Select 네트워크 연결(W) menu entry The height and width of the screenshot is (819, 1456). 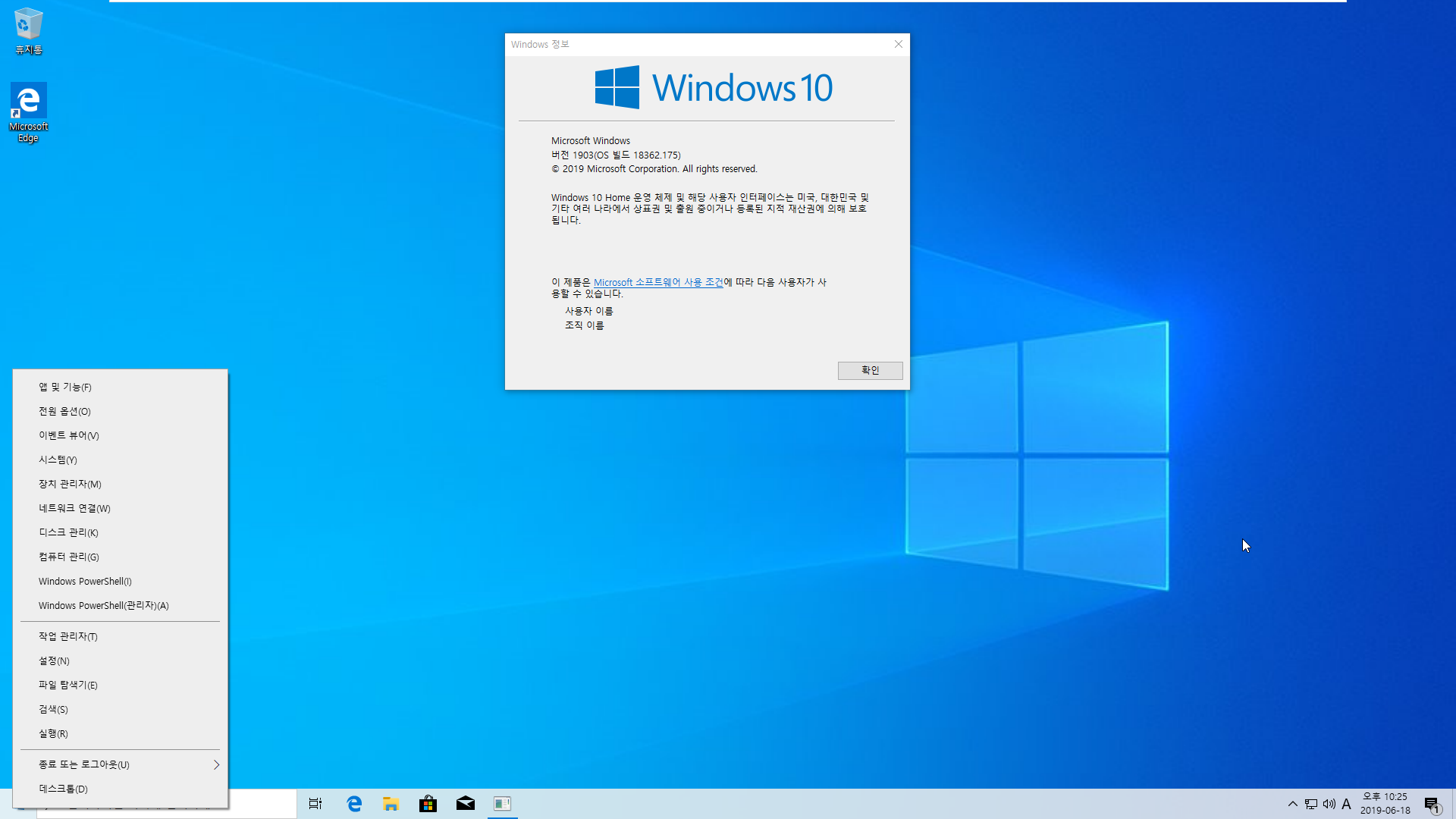[x=120, y=508]
